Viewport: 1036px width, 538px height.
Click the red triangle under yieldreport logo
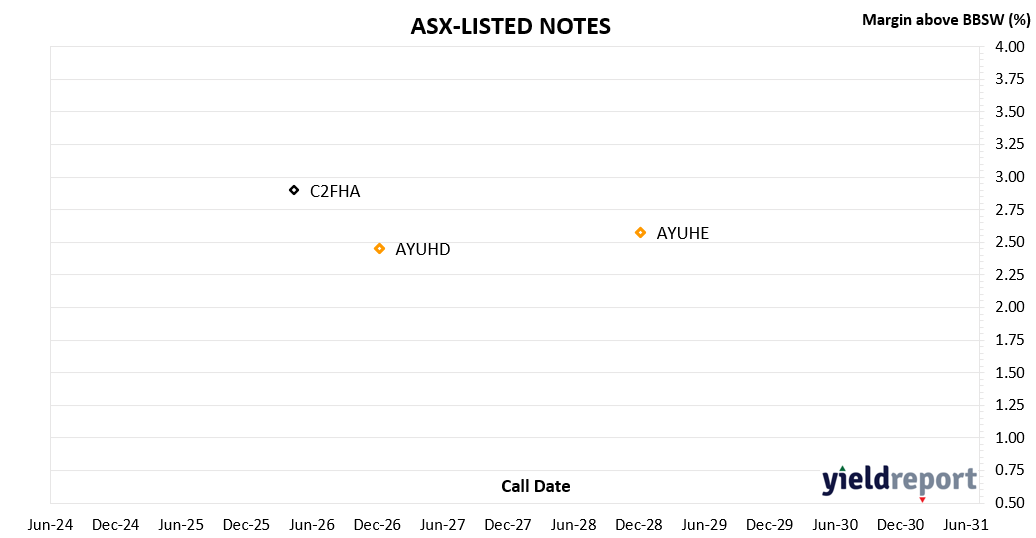pos(922,500)
